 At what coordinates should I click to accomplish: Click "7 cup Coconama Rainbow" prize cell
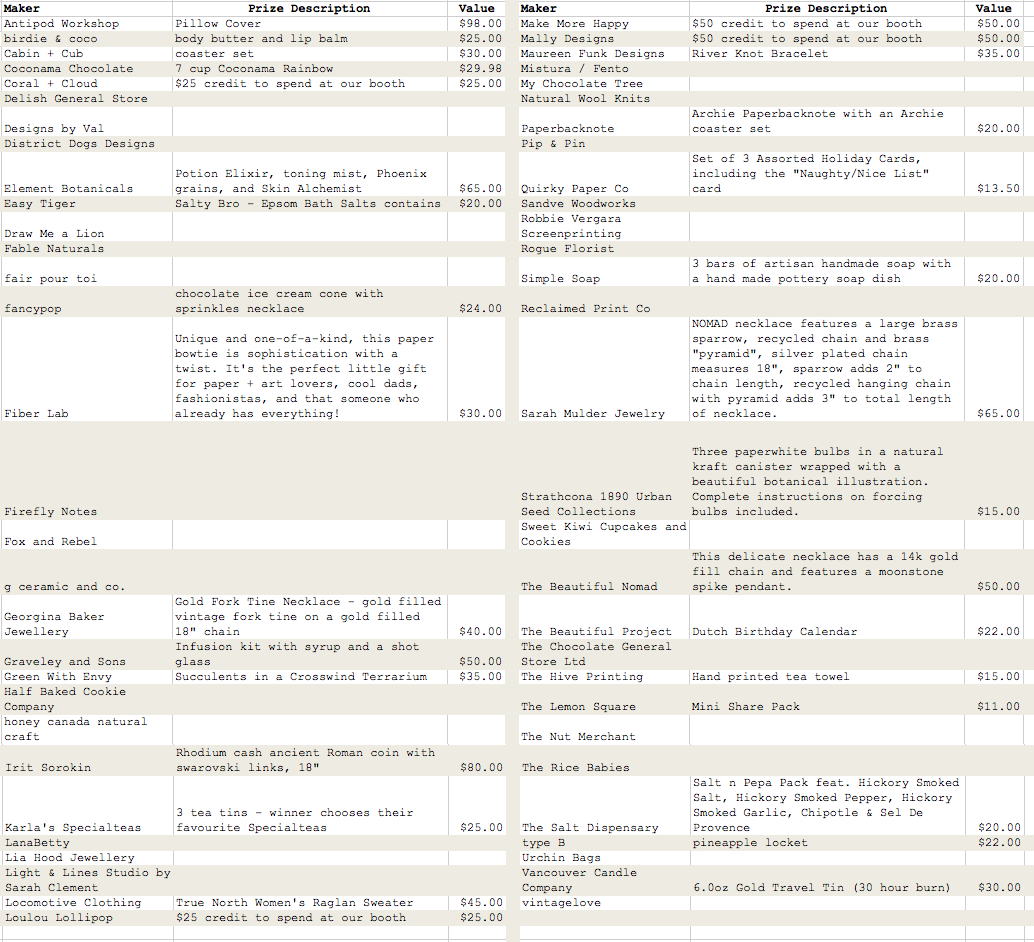click(310, 69)
